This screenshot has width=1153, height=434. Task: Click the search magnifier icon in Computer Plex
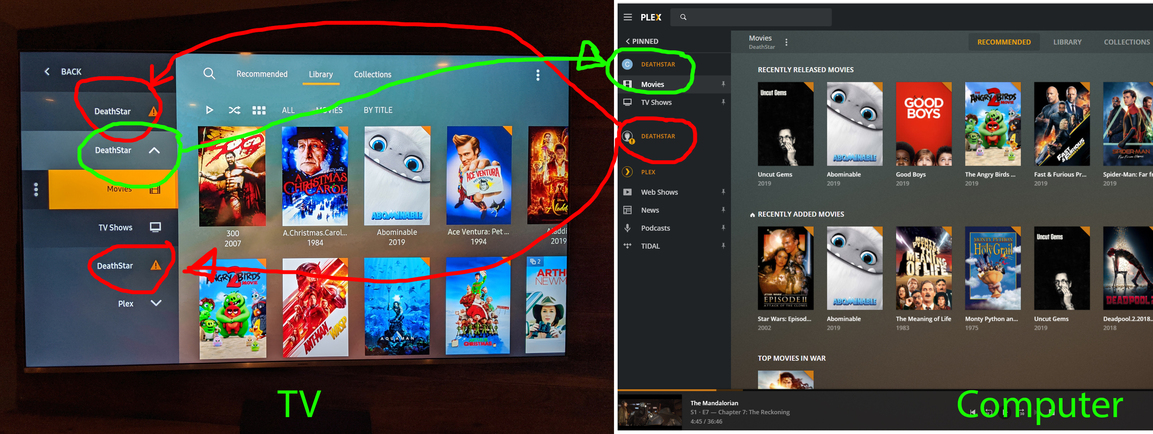pos(683,17)
